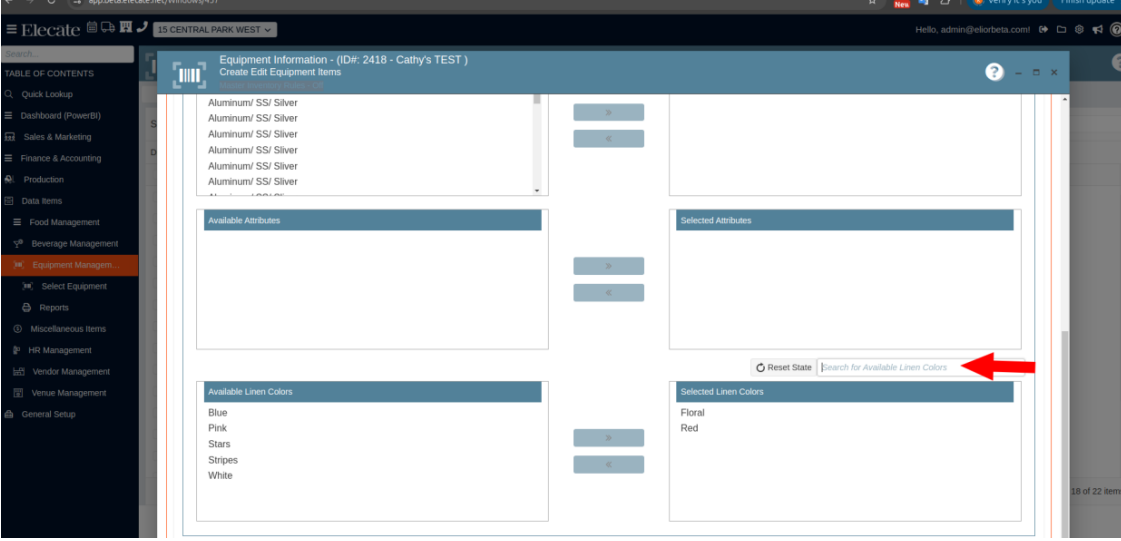
Task: Click Aluminum list scrollbar down arrow
Action: [537, 191]
